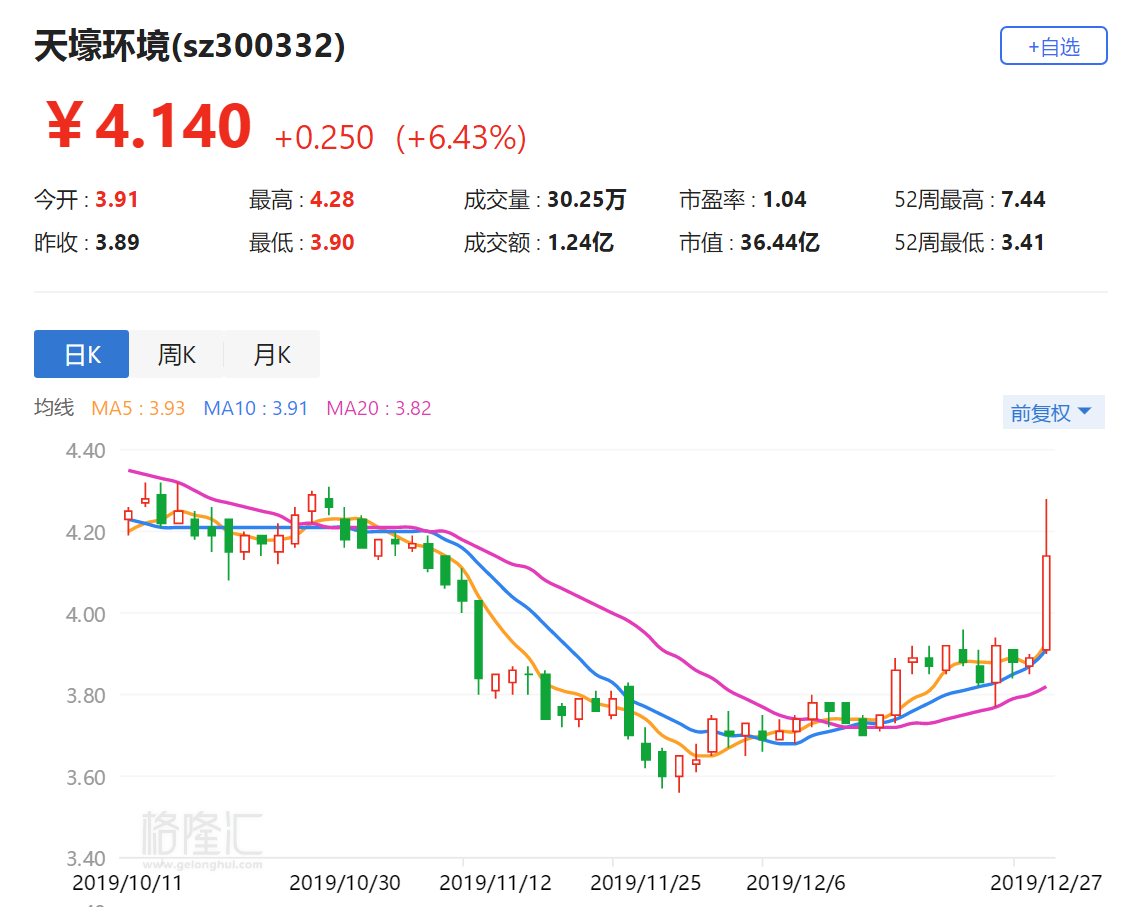
Task: Click the last tall red candlestick on 12/27
Action: (x=1046, y=603)
